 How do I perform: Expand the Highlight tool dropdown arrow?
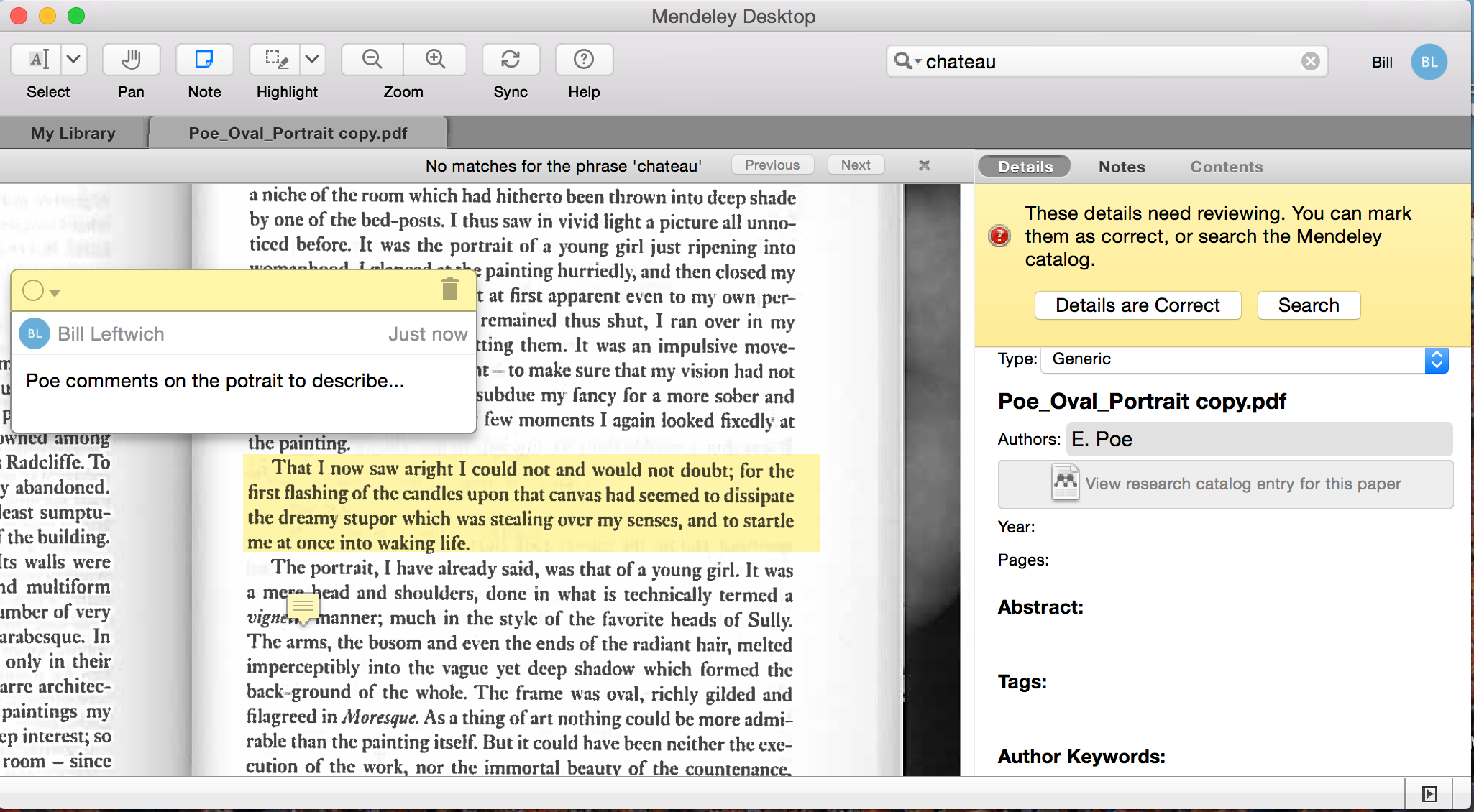(313, 60)
